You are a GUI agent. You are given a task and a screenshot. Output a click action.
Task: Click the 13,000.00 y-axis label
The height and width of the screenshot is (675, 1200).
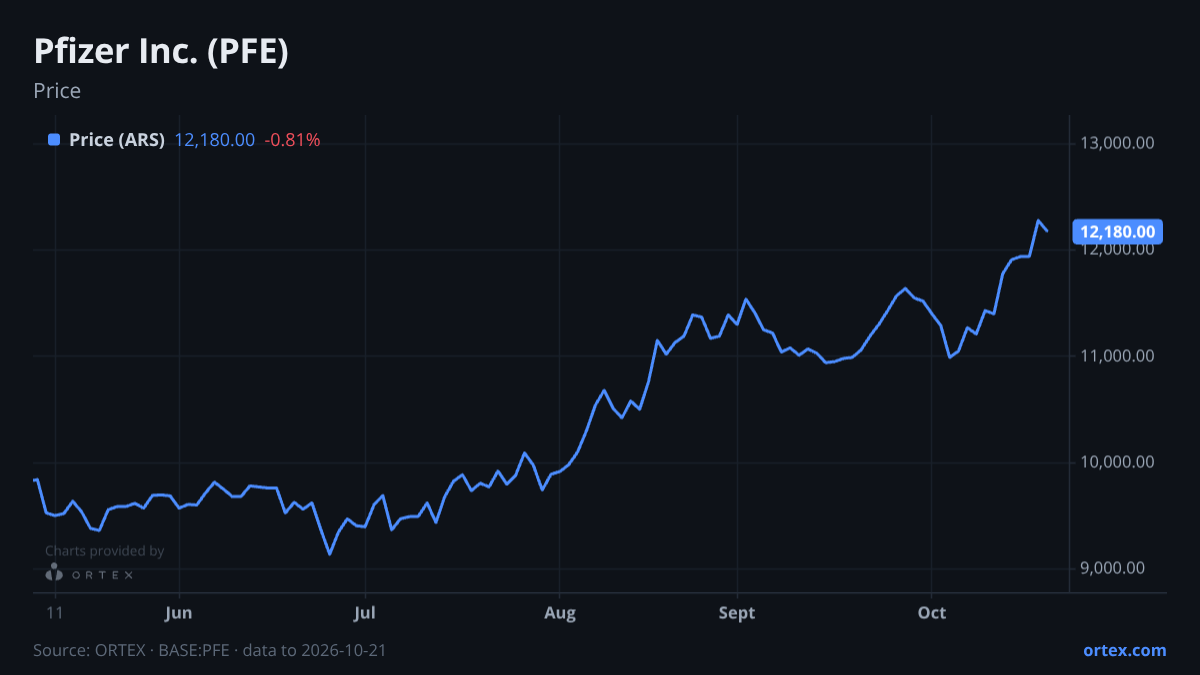1118,143
